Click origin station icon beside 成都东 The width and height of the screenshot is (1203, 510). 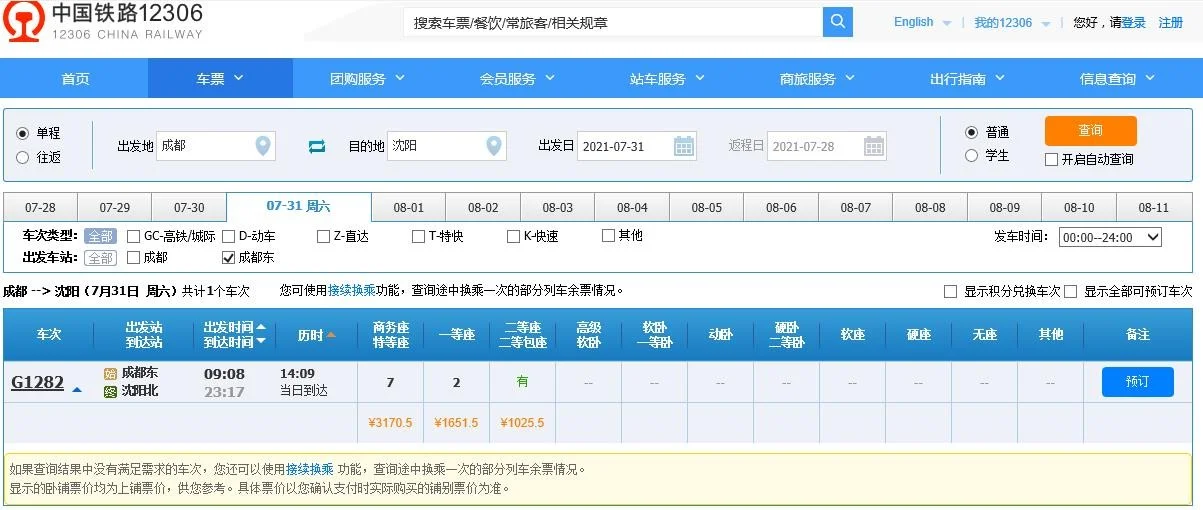tap(110, 373)
